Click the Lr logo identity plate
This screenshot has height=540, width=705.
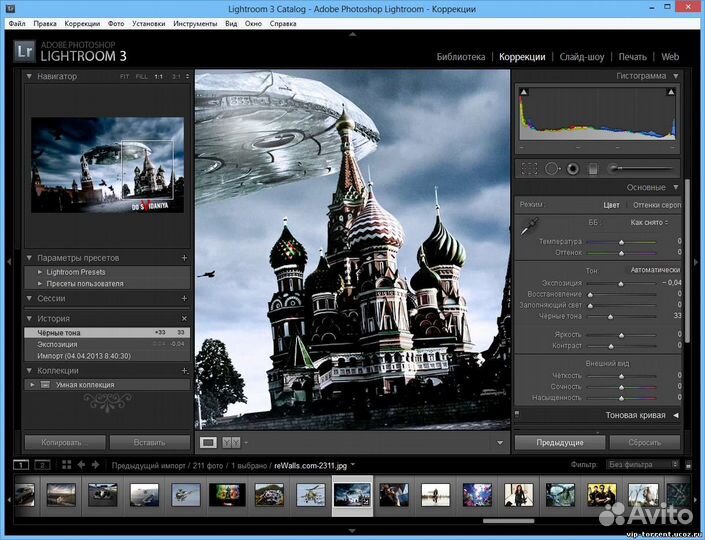pos(24,51)
